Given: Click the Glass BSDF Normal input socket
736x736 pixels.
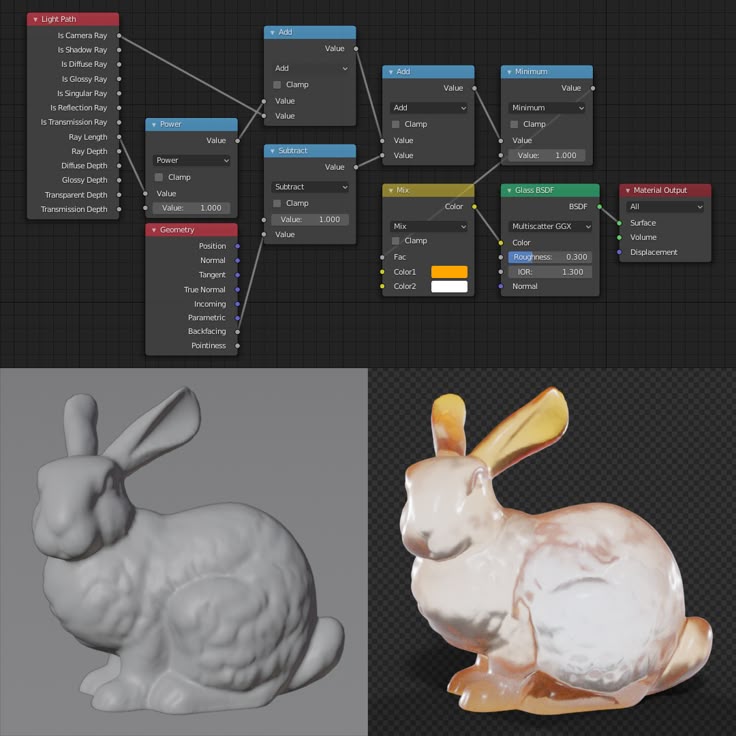Looking at the screenshot, I should (x=501, y=286).
